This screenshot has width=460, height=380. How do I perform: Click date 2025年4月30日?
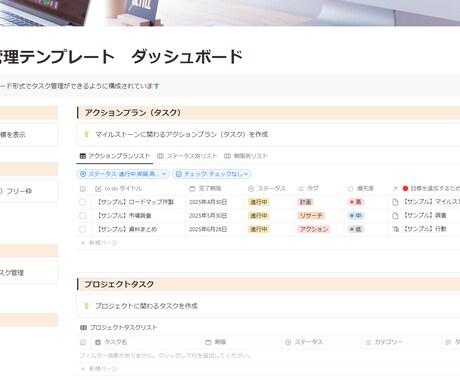click(x=208, y=202)
